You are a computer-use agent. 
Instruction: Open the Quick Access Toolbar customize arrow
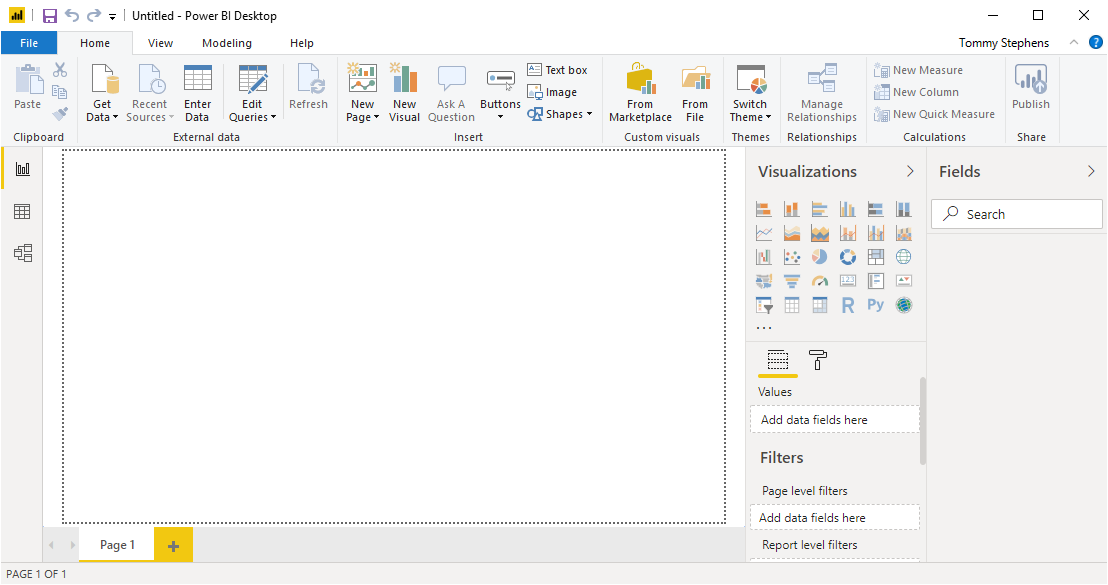pos(112,16)
